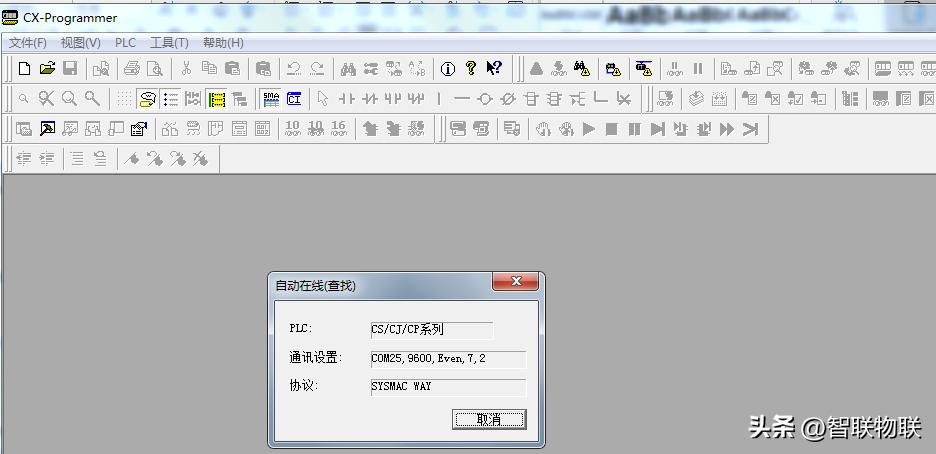The width and height of the screenshot is (936, 454).
Task: Click the Clear All Bookmarks crossed flag icon
Action: point(201,158)
